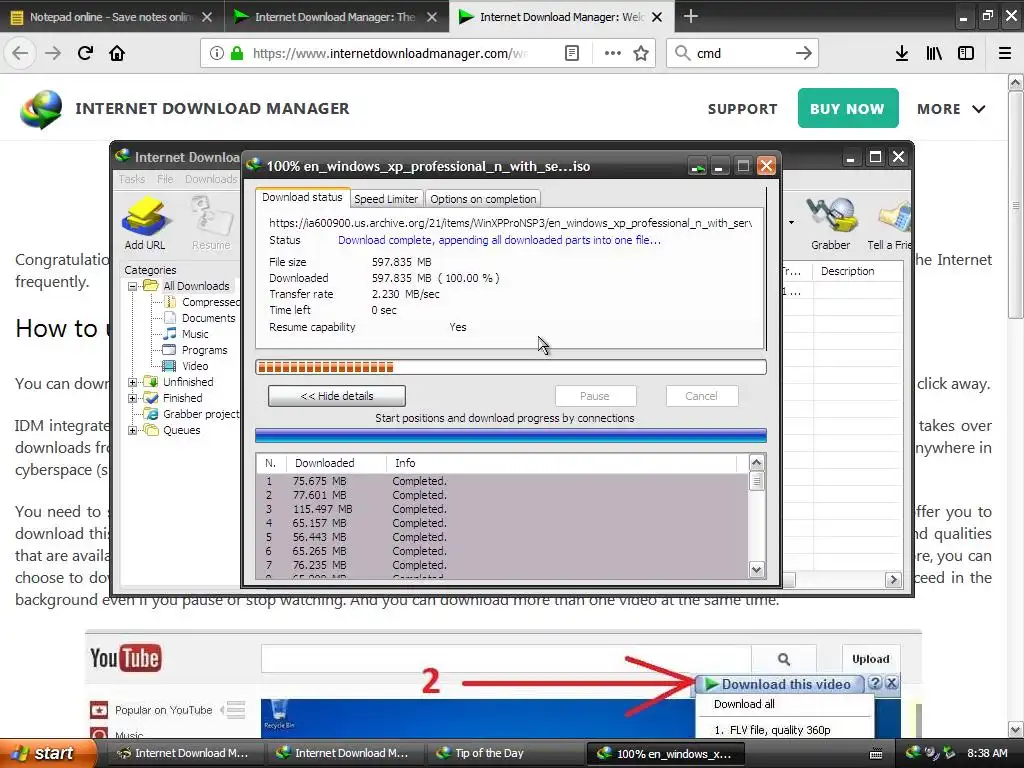
Task: Expand the Unfinished tree node
Action: [133, 382]
